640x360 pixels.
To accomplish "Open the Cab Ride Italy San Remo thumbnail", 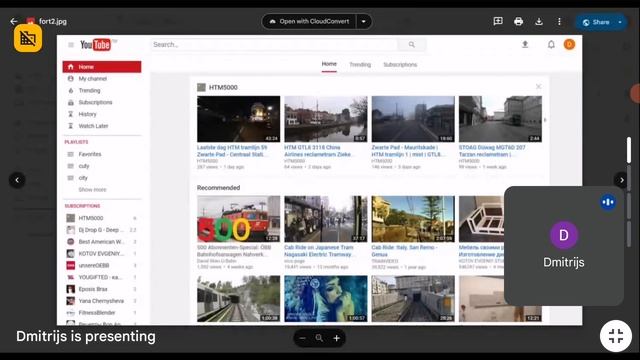I will coord(413,219).
